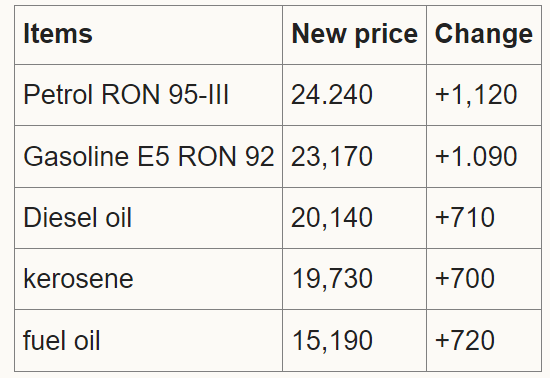Select the Petrol RON 95-III cell

148,95
